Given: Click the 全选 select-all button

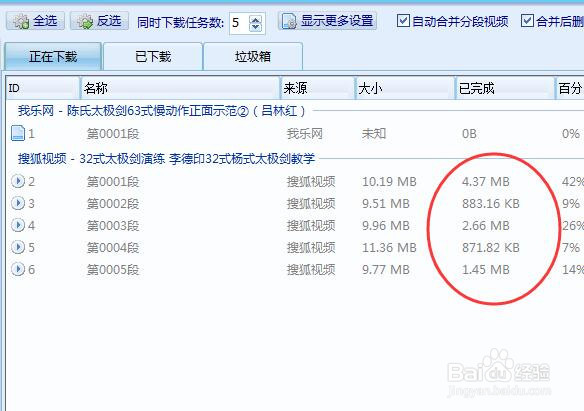Looking at the screenshot, I should (x=35, y=21).
